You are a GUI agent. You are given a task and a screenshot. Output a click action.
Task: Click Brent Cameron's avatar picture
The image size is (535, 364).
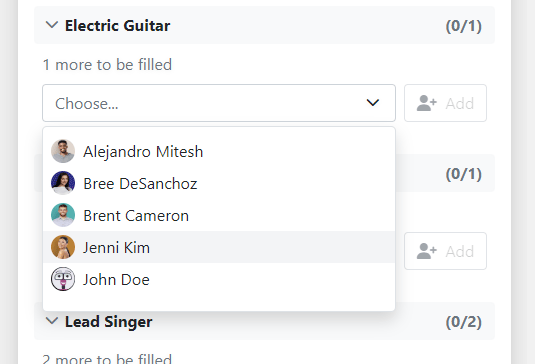(63, 215)
